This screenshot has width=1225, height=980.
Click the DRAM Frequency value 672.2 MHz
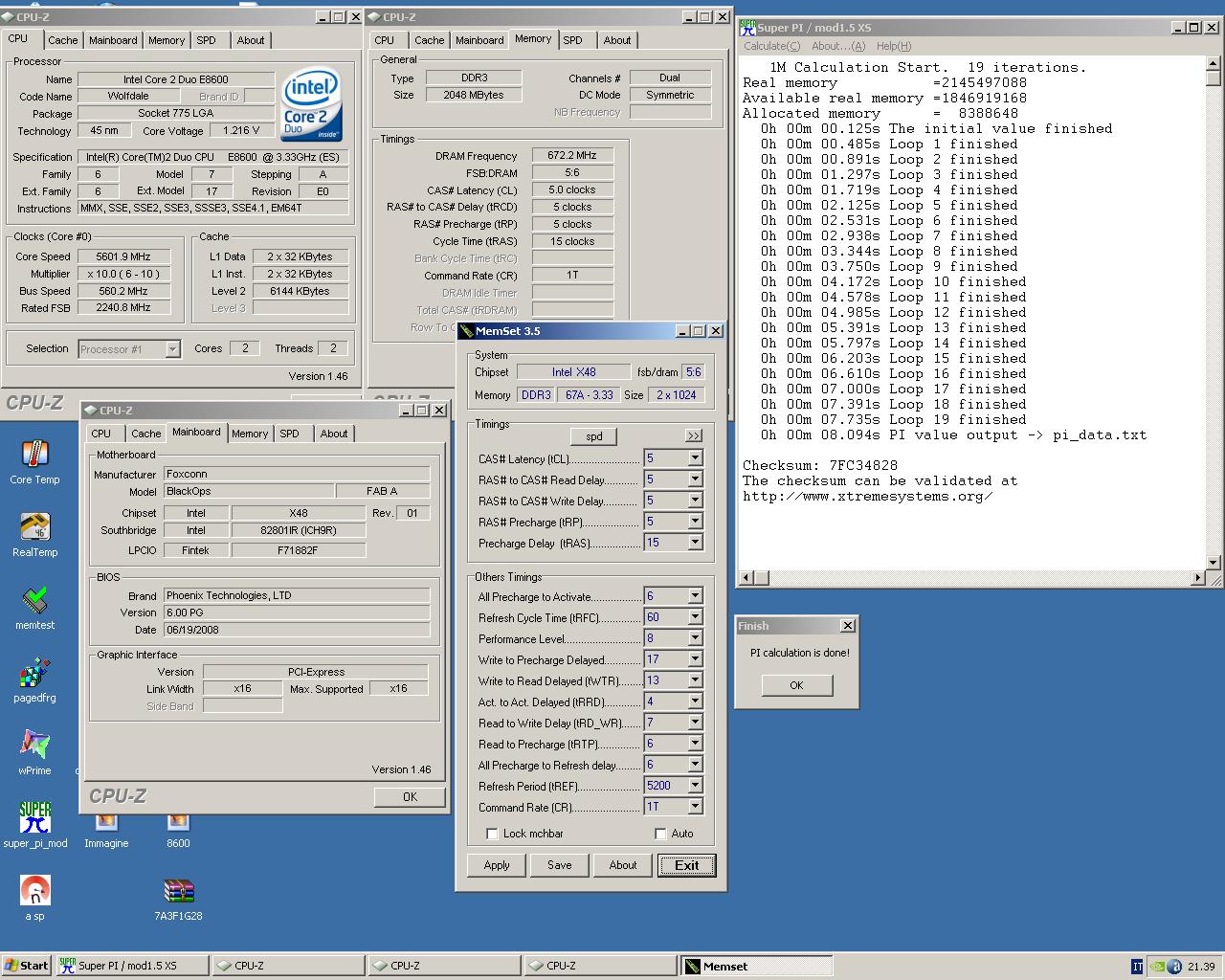[572, 155]
